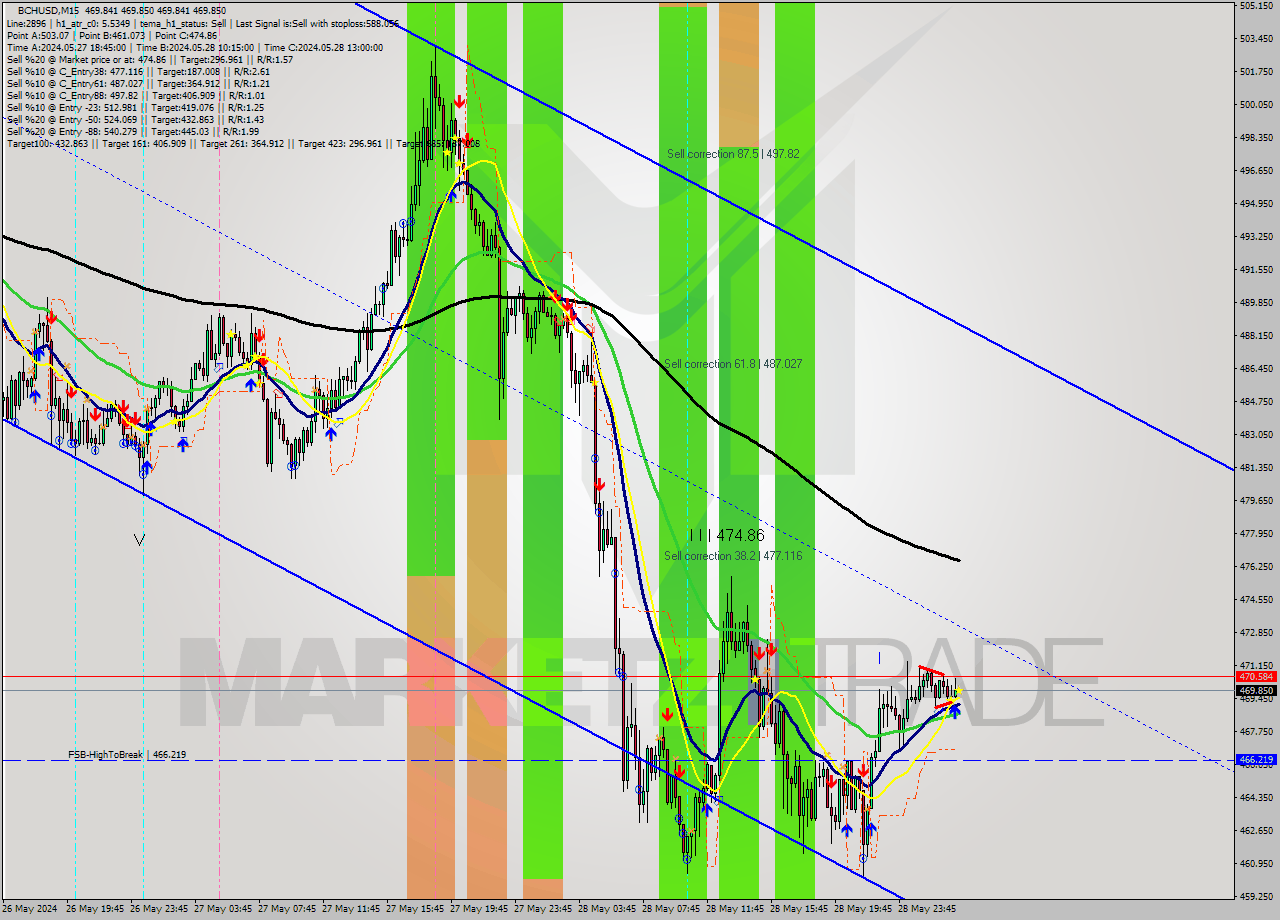
Task: Select the 'Sell %20 @ Entry -88: 540.279' line
Action: (x=132, y=131)
